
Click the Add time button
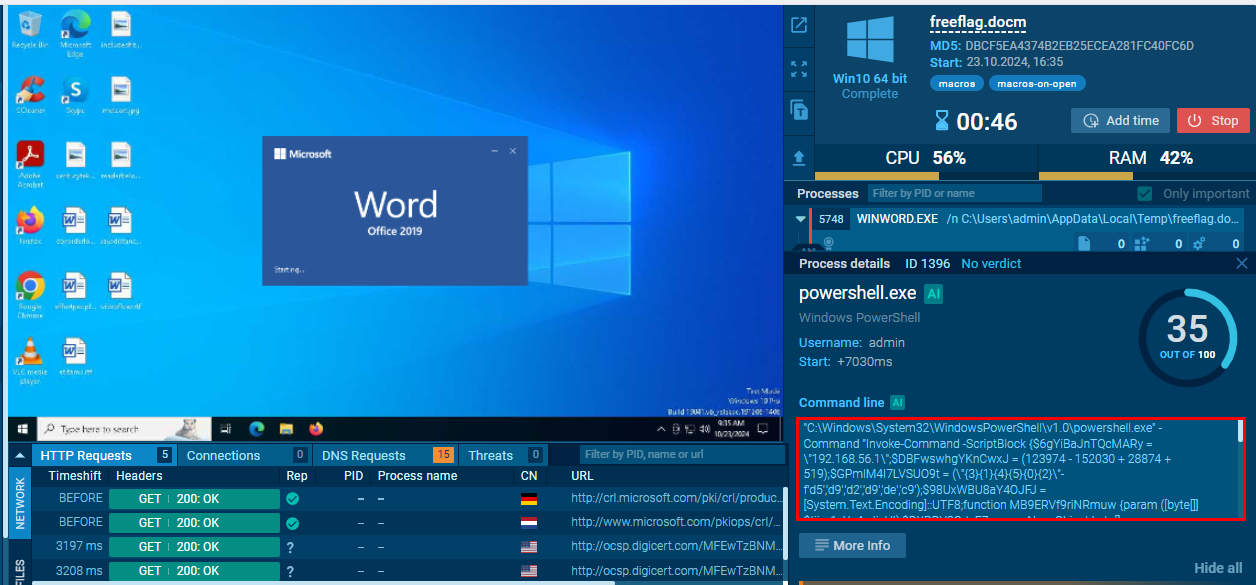tap(1120, 120)
